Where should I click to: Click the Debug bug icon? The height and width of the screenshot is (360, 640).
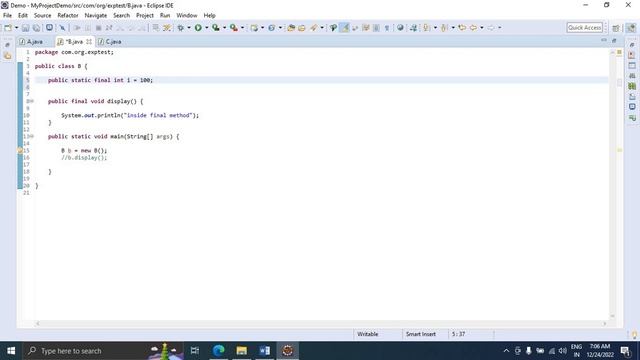180,28
